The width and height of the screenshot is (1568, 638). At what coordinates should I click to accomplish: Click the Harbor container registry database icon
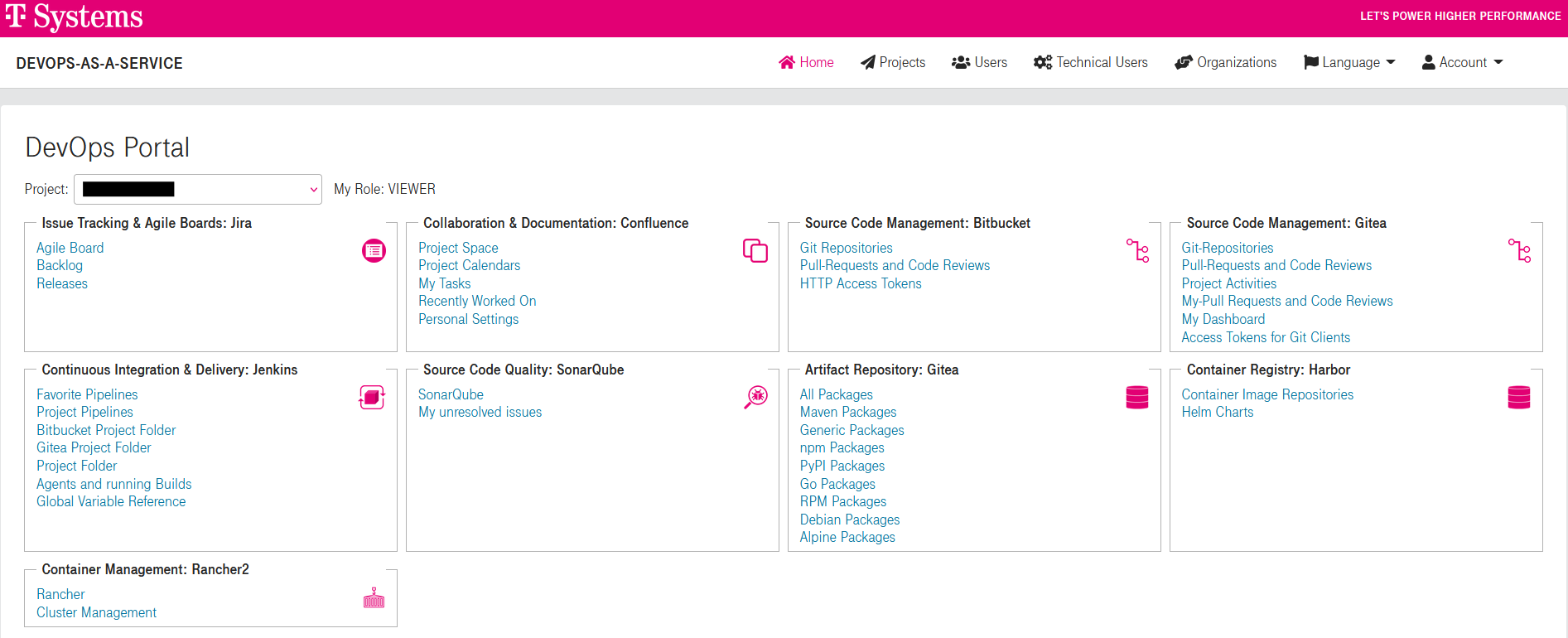[x=1519, y=398]
